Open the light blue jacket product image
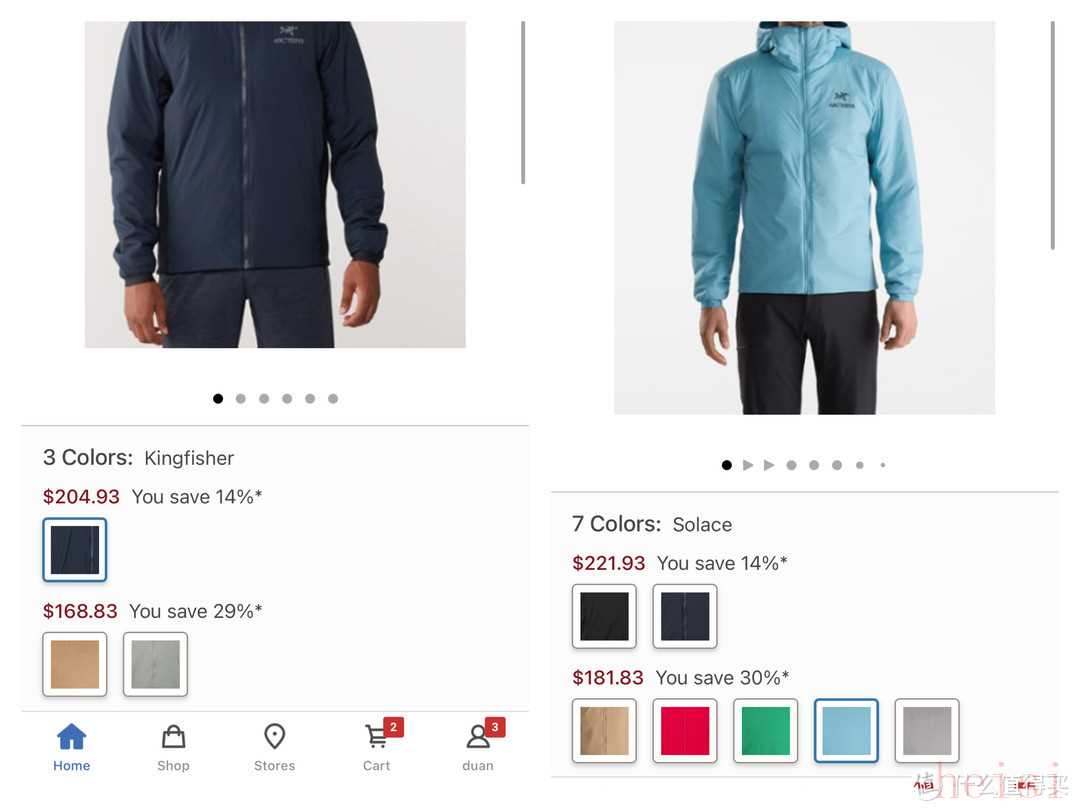1080x811 pixels. point(804,218)
